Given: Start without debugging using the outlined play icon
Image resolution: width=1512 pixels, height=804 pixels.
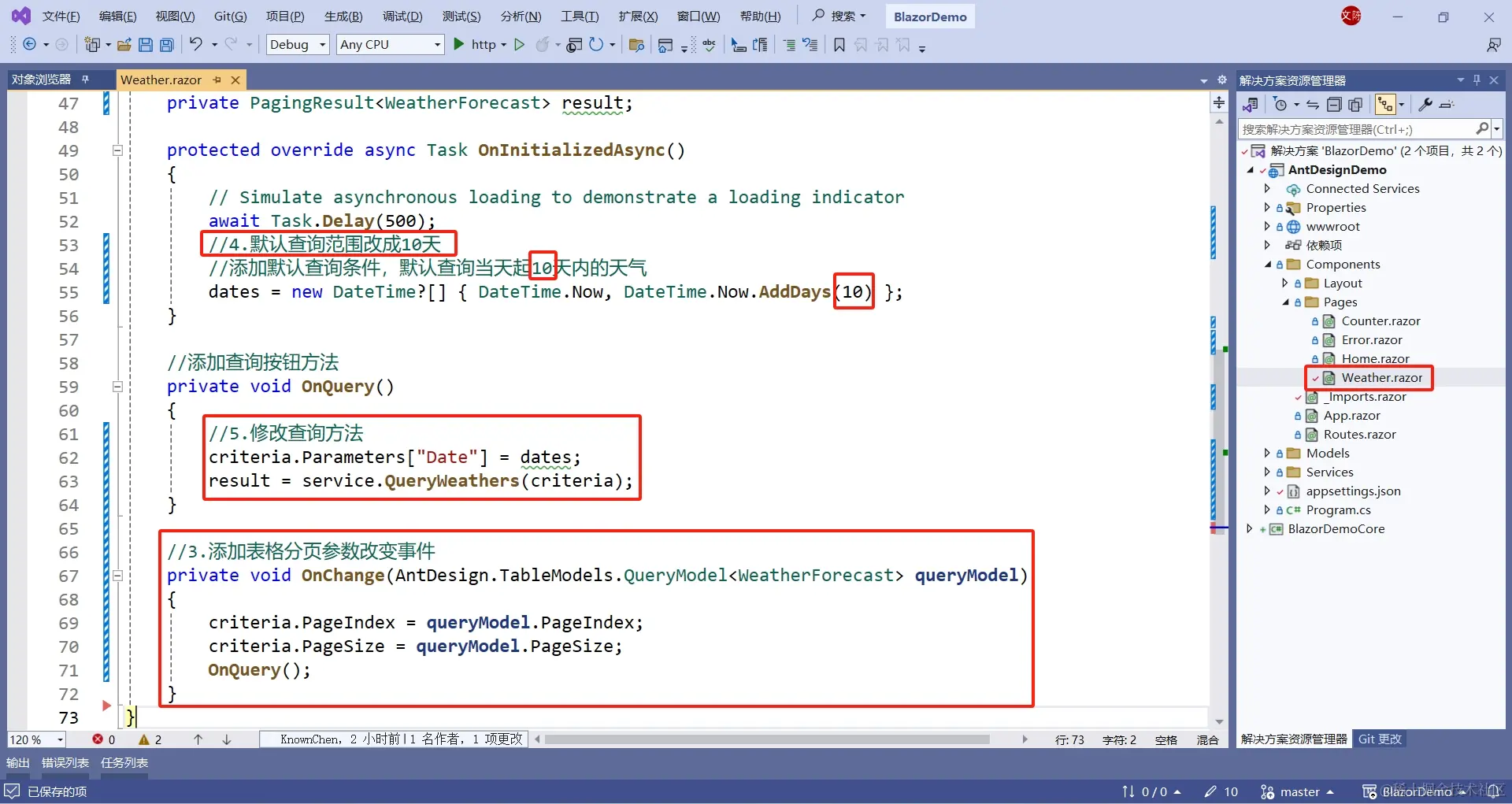Looking at the screenshot, I should 519,45.
